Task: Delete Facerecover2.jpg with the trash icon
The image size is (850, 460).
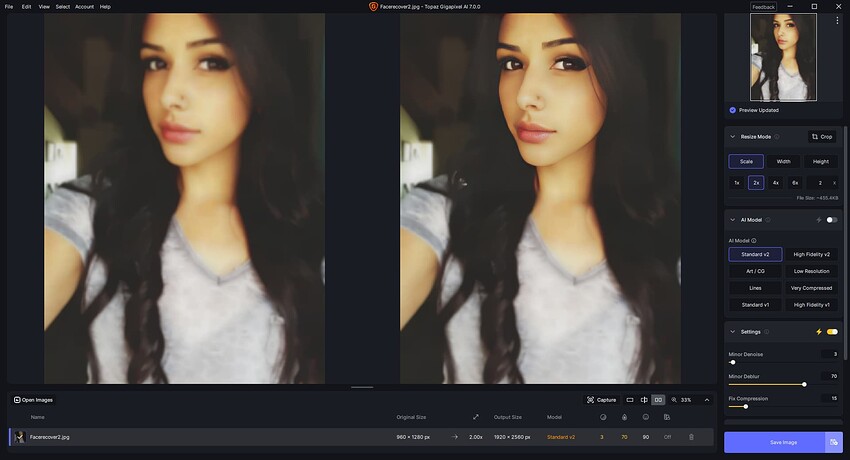Action: click(691, 437)
